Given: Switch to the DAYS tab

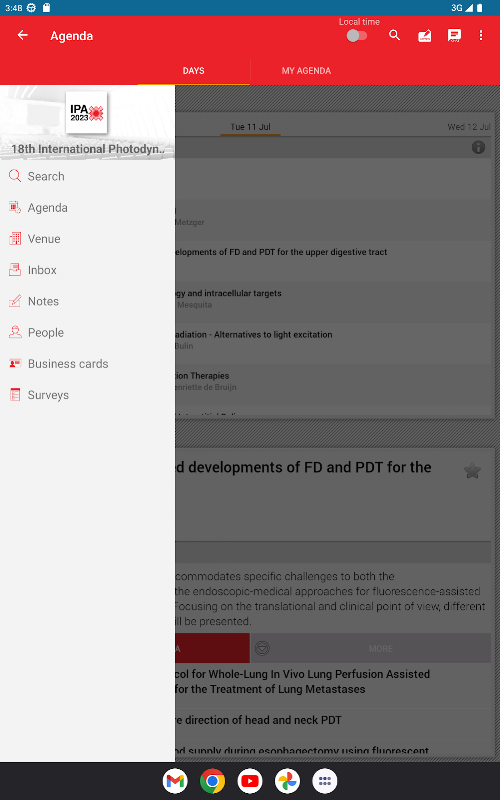Looking at the screenshot, I should 193,71.
